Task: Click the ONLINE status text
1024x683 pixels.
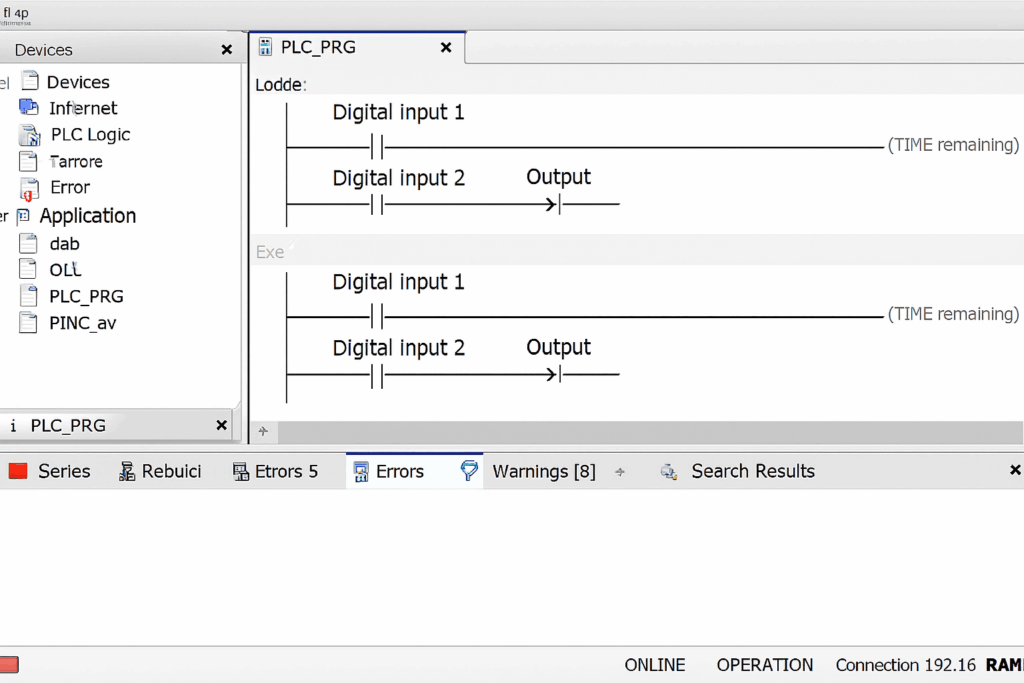Action: click(x=654, y=665)
